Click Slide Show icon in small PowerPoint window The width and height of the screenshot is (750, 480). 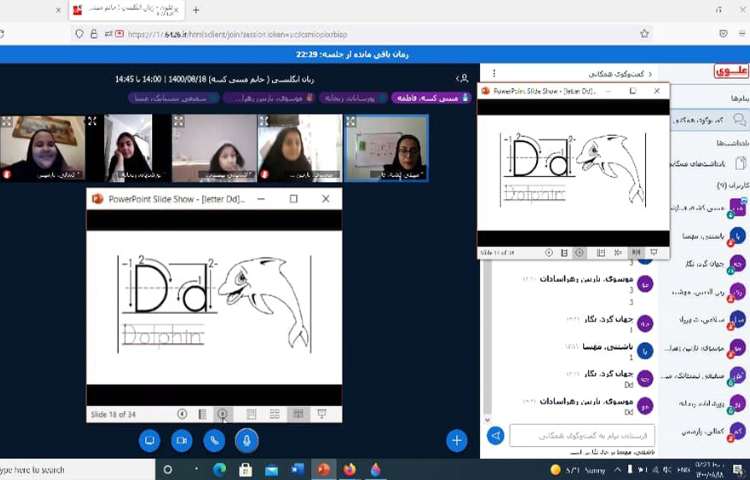[654, 252]
